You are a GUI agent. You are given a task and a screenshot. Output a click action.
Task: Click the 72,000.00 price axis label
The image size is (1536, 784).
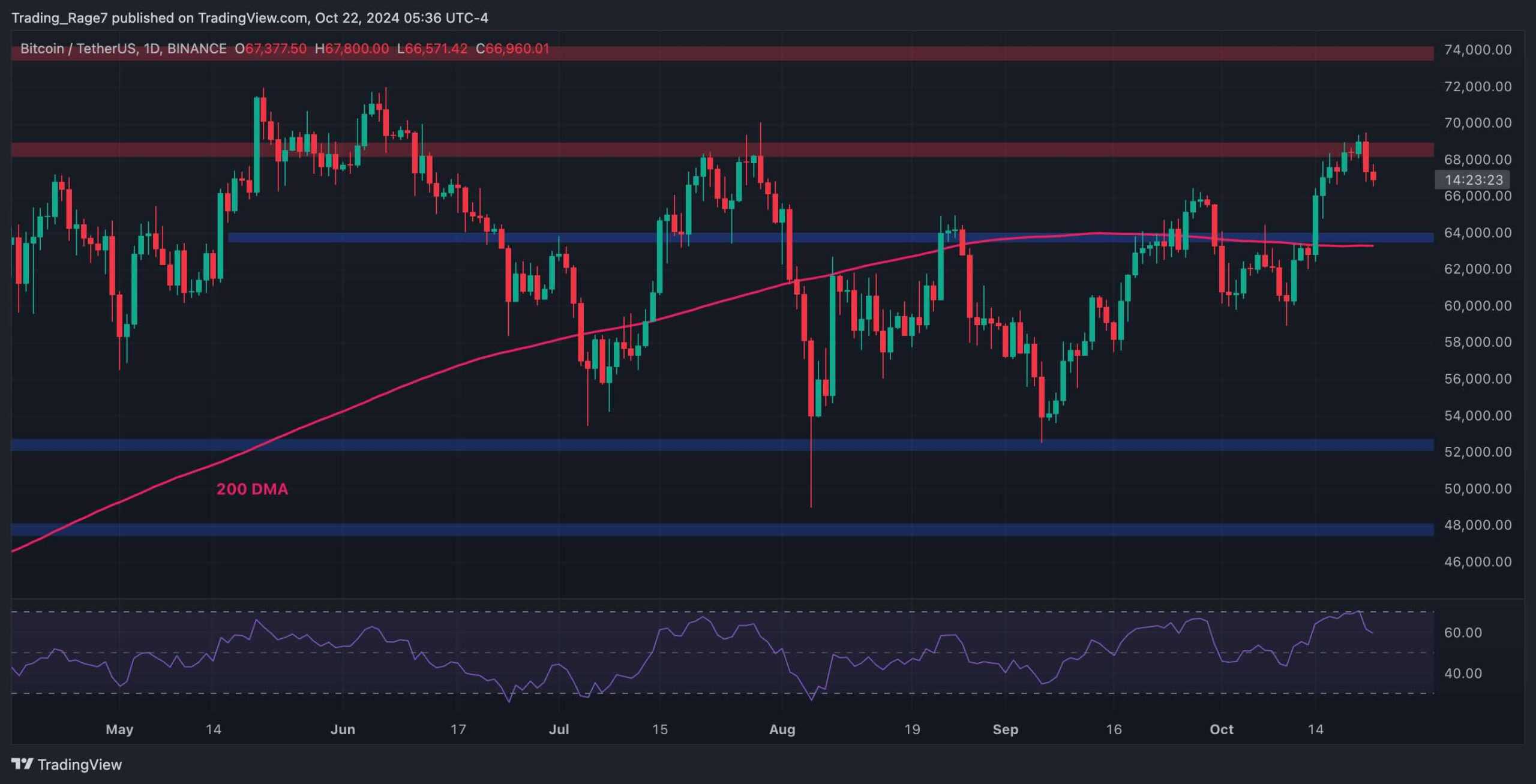[x=1478, y=86]
